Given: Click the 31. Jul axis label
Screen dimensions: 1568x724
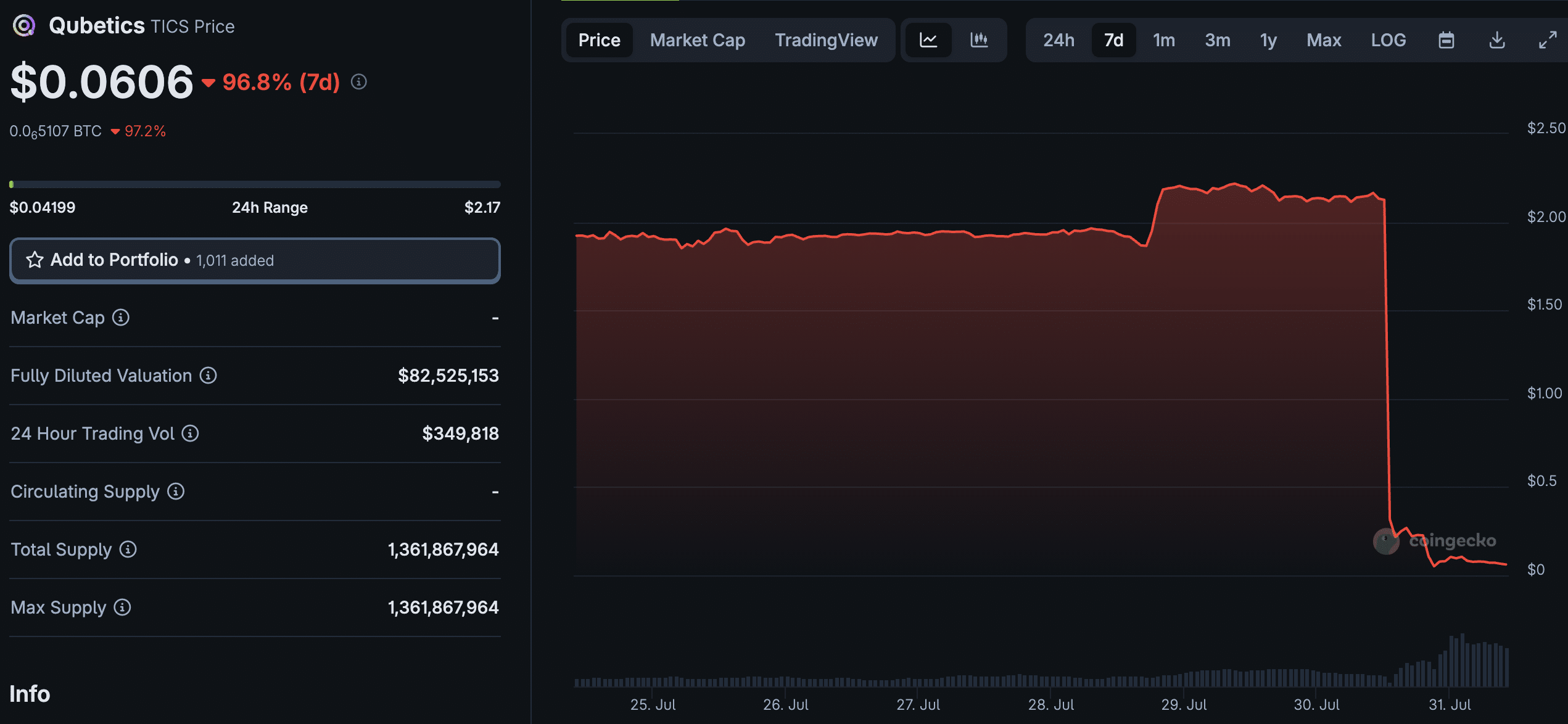Looking at the screenshot, I should (x=1450, y=704).
